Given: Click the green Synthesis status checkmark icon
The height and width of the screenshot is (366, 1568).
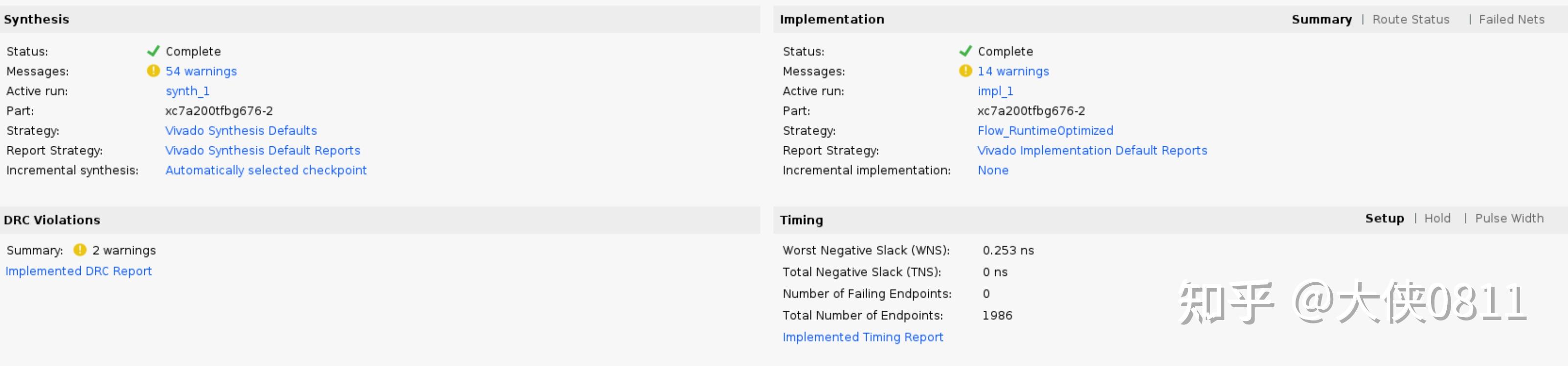Looking at the screenshot, I should click(x=154, y=51).
